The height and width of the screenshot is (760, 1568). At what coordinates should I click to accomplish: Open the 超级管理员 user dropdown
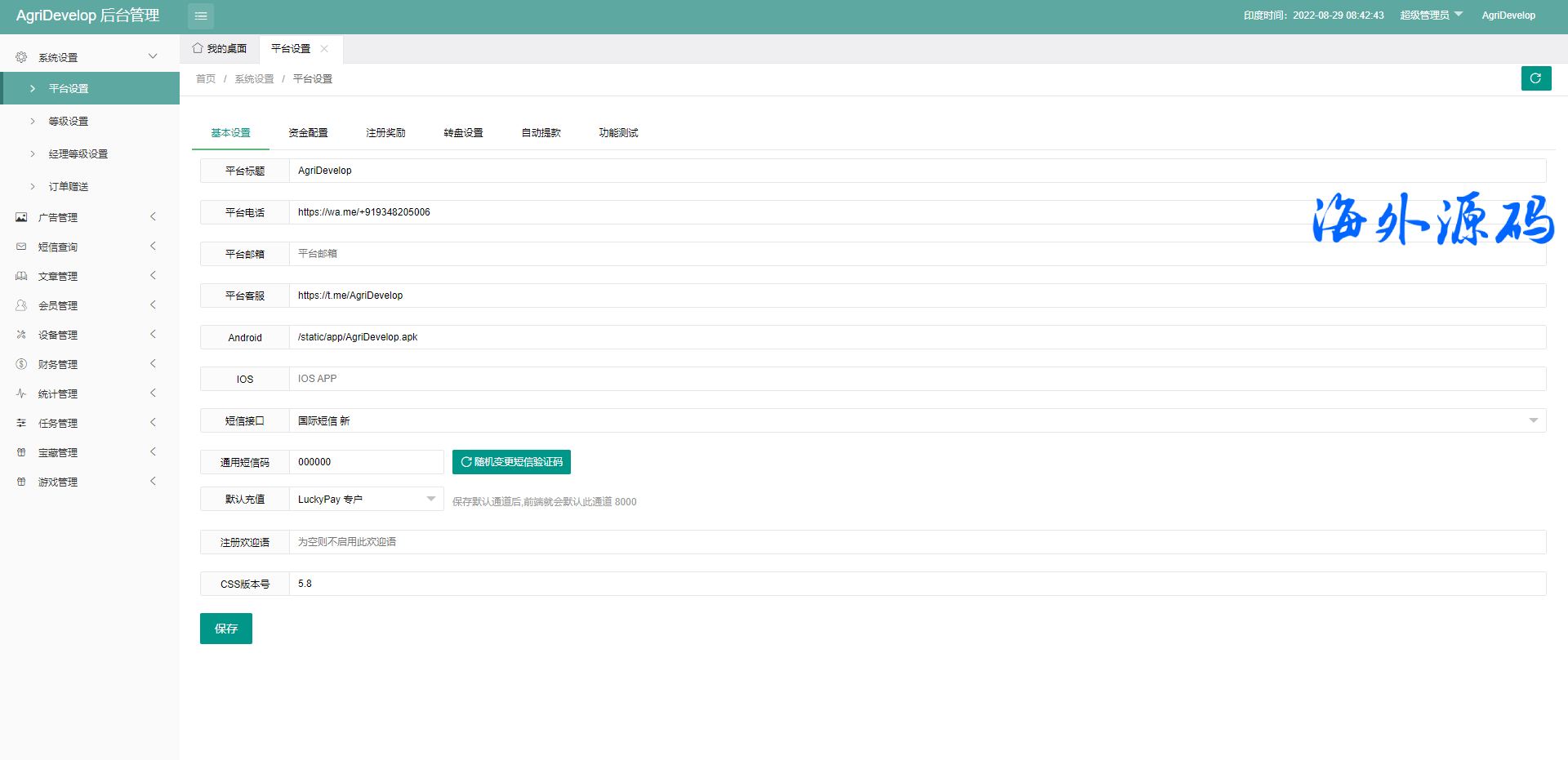[x=1431, y=16]
